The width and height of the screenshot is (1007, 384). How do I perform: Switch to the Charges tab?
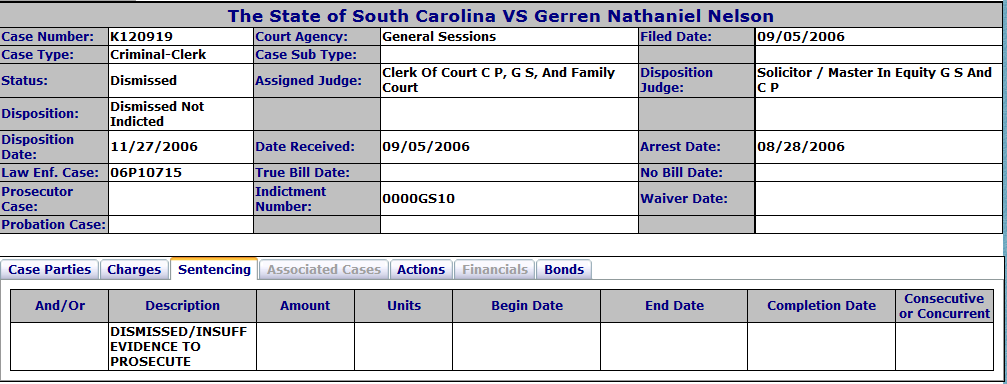click(134, 270)
